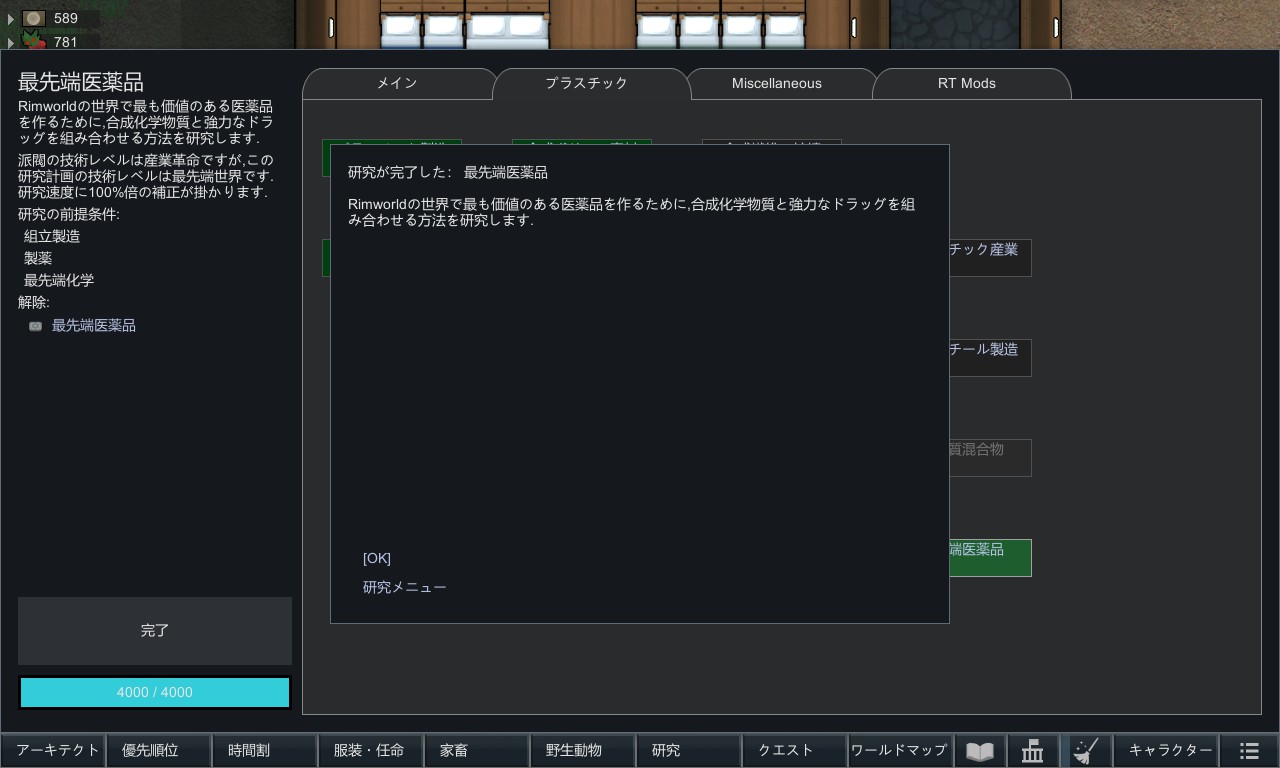Open the history book icon in bottom bar
This screenshot has height=768, width=1280.
click(x=980, y=751)
